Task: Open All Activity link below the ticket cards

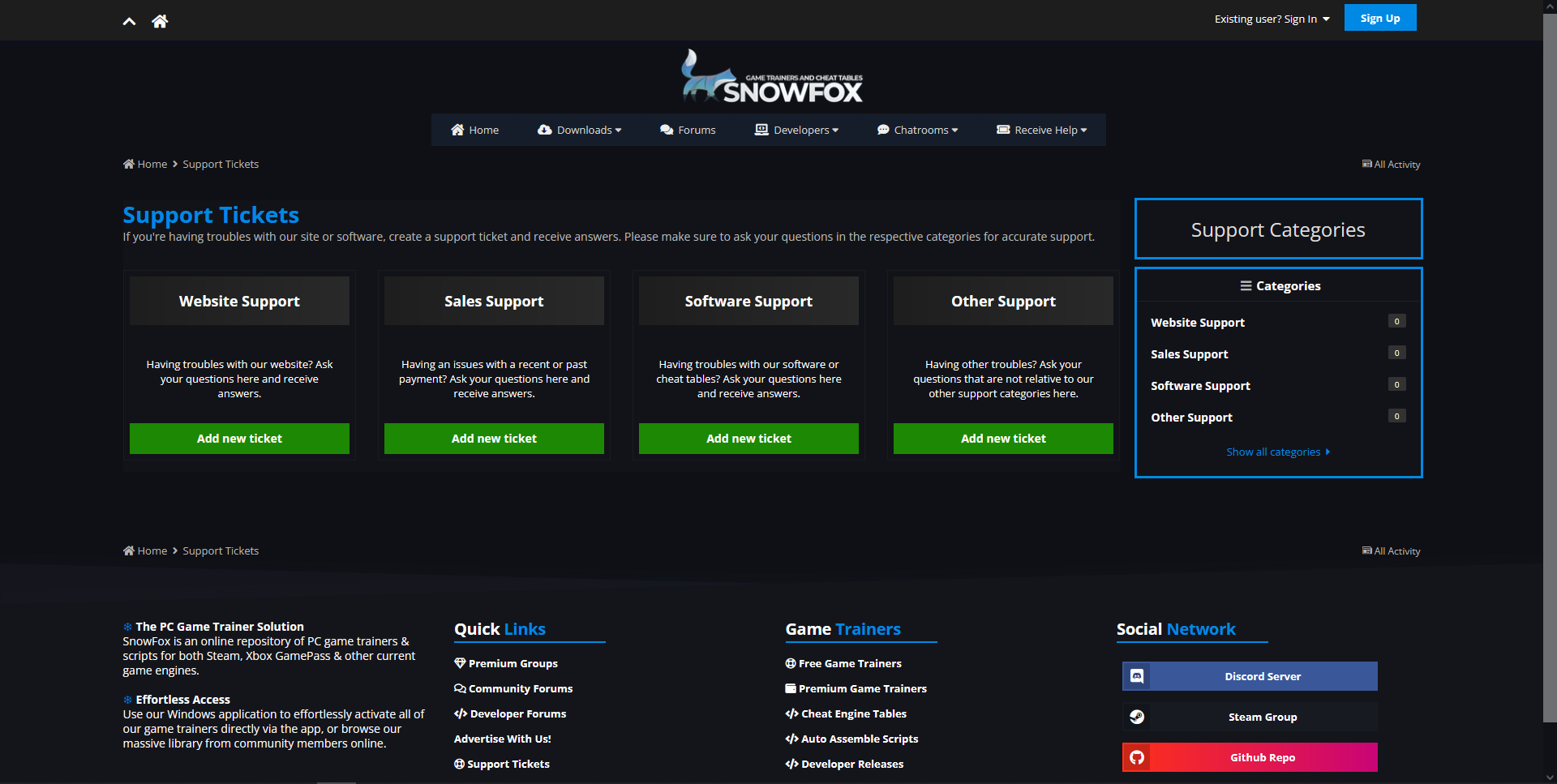Action: coord(1392,551)
